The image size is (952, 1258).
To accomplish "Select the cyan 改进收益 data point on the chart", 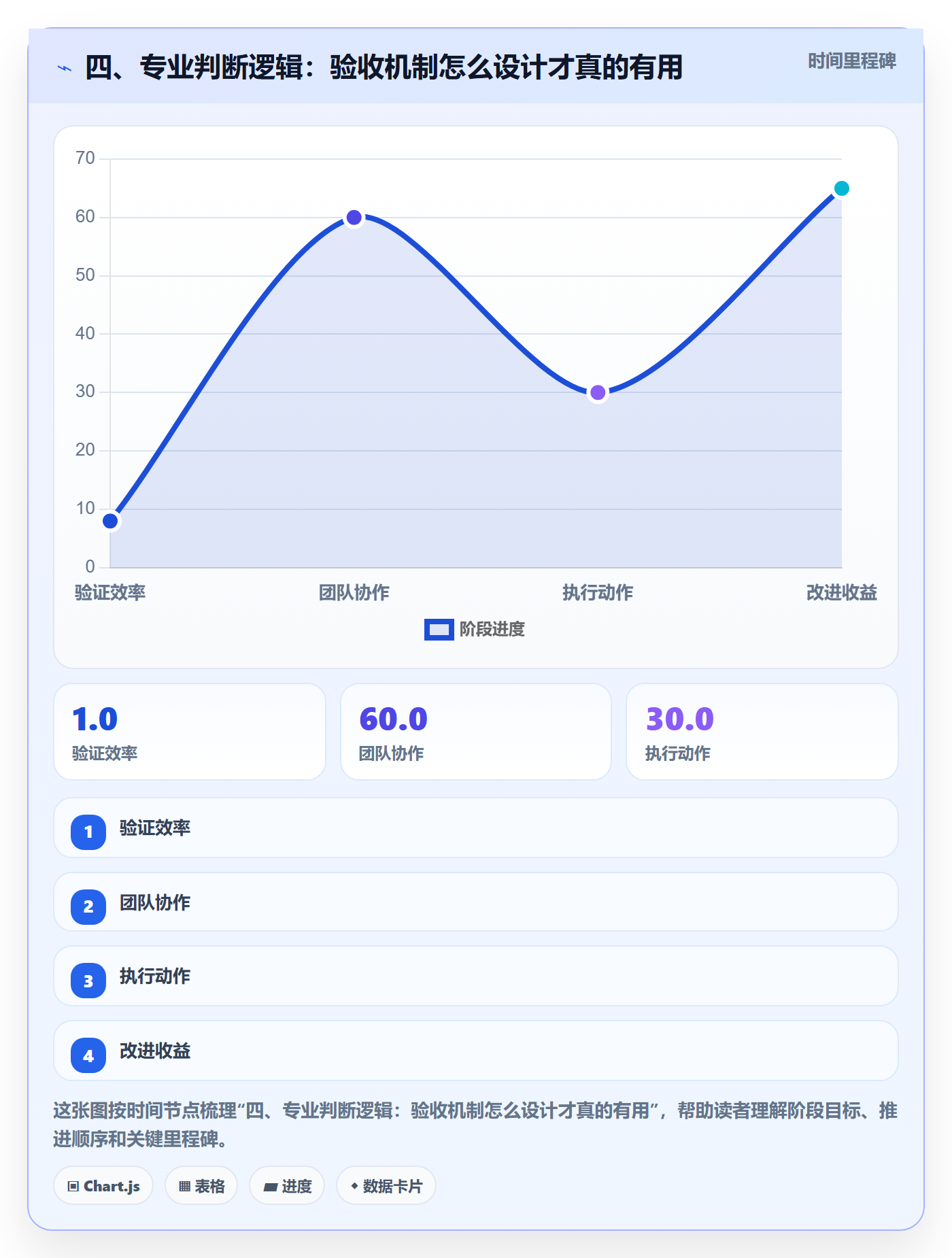I will coord(841,188).
